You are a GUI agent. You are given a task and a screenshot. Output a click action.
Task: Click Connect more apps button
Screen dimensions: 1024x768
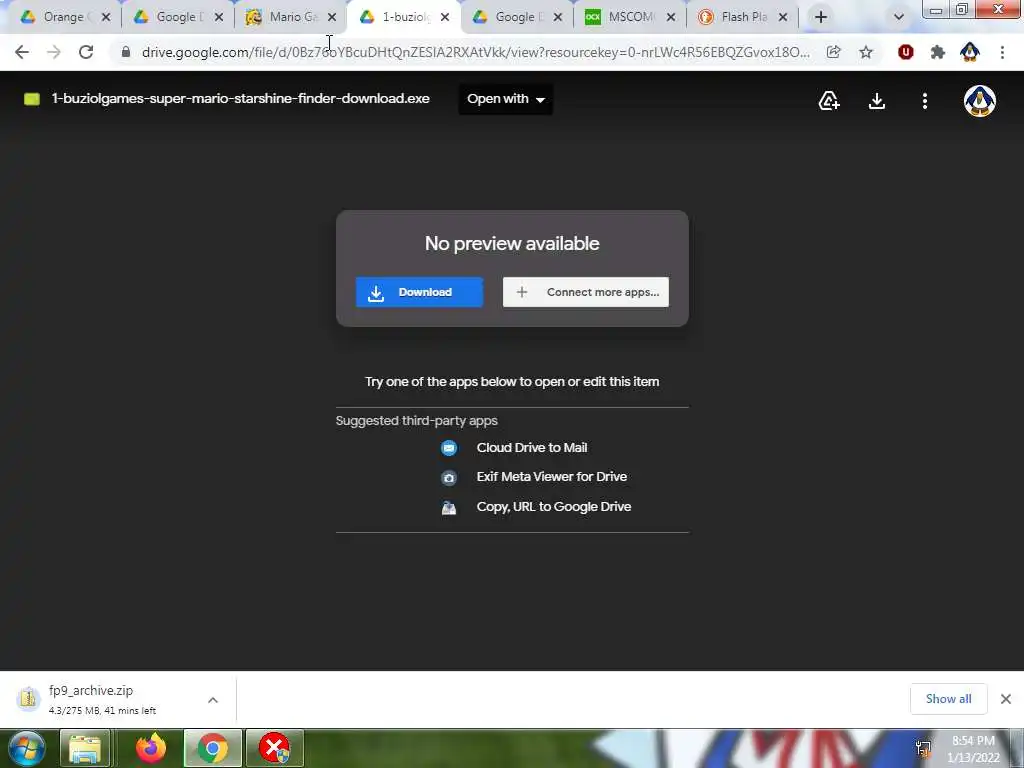[x=586, y=292]
